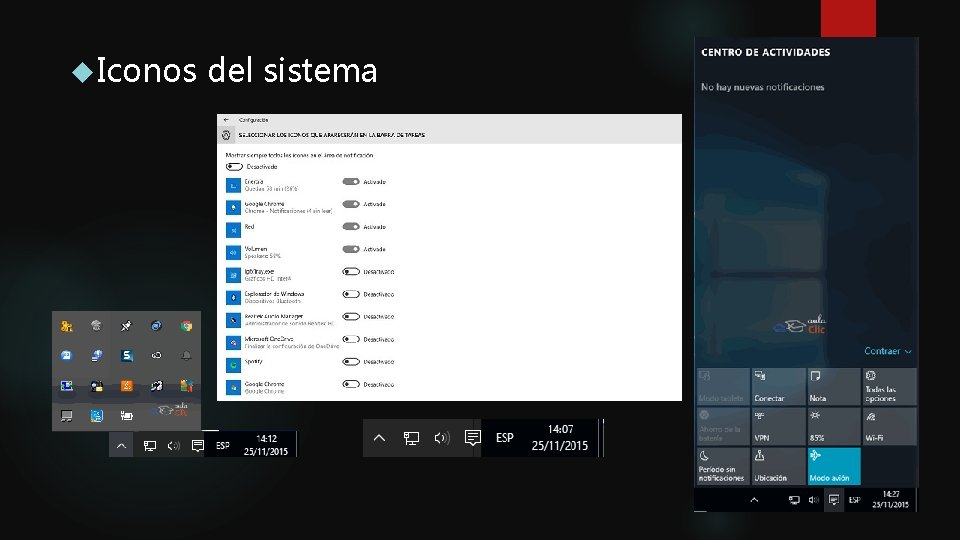Image resolution: width=960 pixels, height=540 pixels.
Task: Click ESP language indicator in 14:07 taskbar
Action: click(504, 438)
